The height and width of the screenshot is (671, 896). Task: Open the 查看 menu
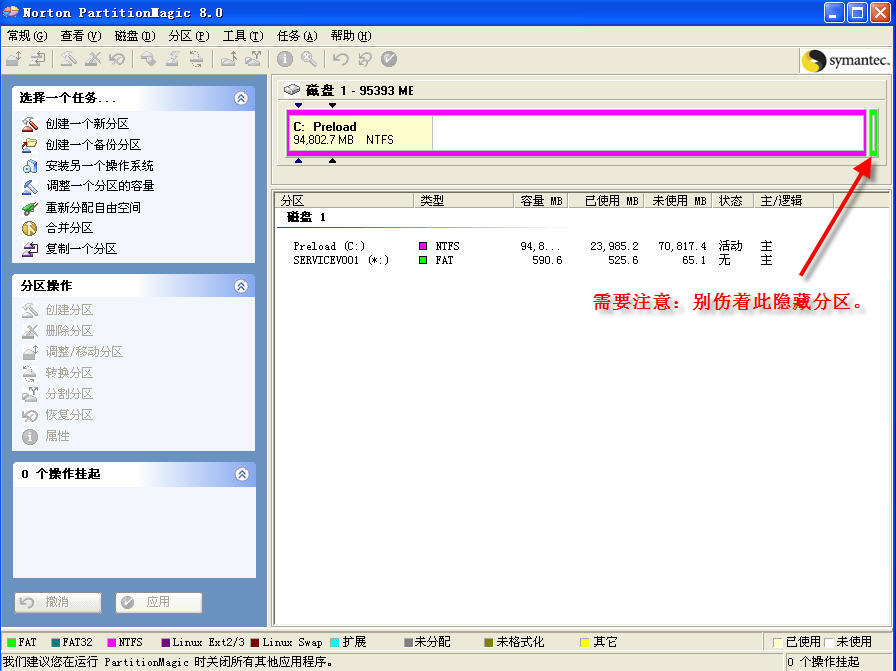coord(81,36)
